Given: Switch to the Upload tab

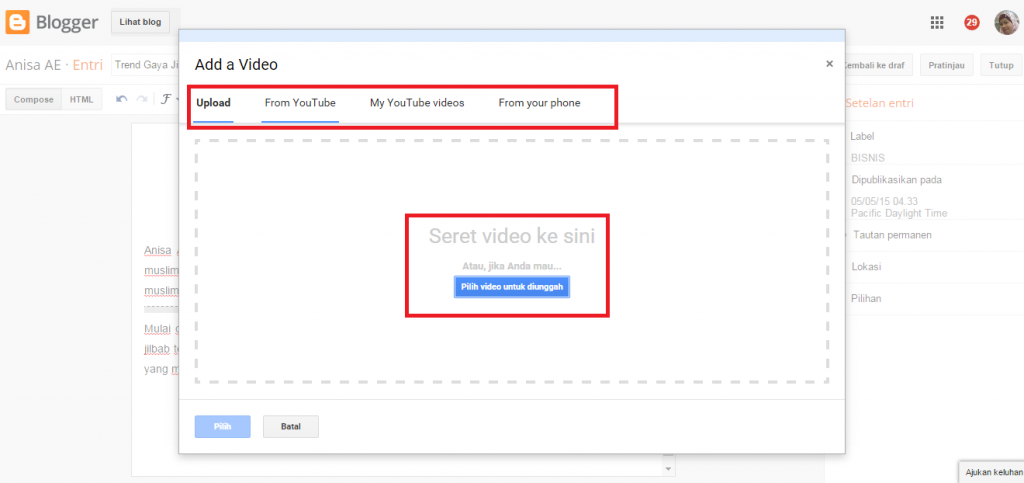Looking at the screenshot, I should click(213, 103).
